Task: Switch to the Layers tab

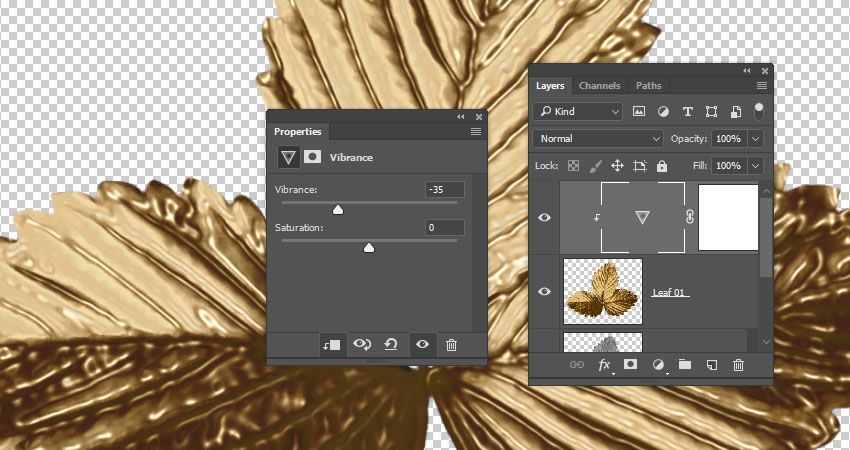Action: [550, 86]
